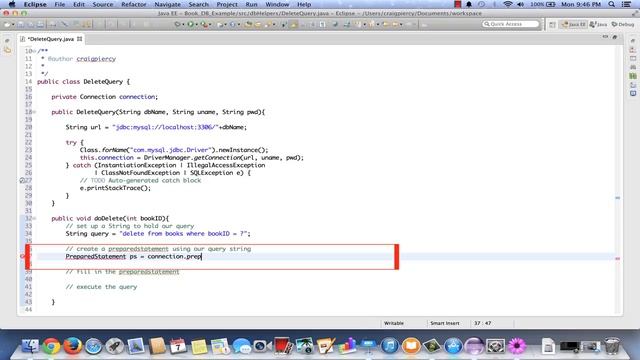640x360 pixels.
Task: Click the Debug bug icon in toolbar
Action: click(177, 24)
